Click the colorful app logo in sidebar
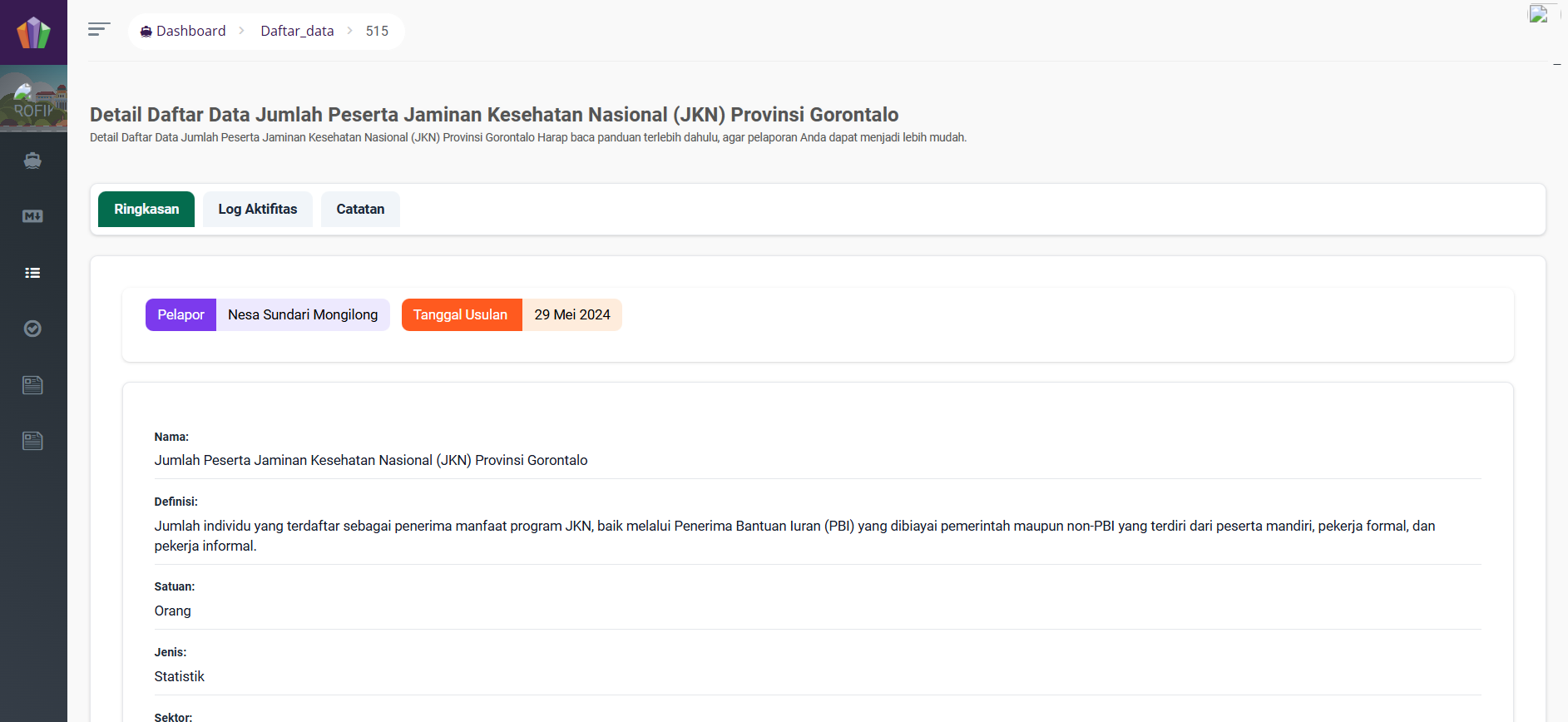1568x722 pixels. (x=33, y=32)
